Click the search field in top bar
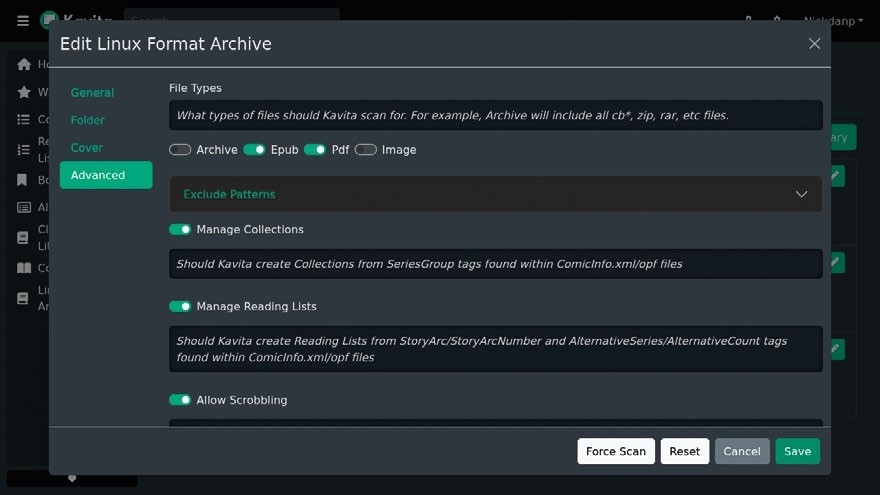The image size is (880, 495). 231,15
